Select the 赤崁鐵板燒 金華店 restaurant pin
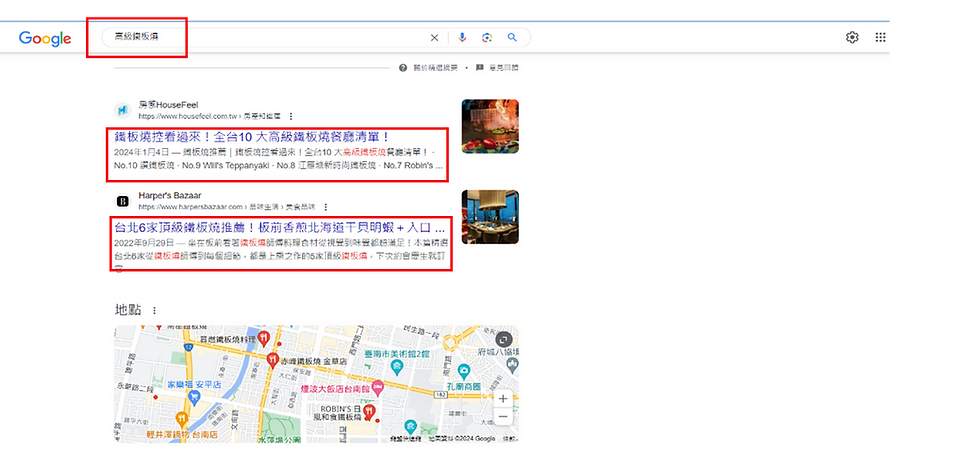This screenshot has height=467, width=980. click(x=272, y=360)
